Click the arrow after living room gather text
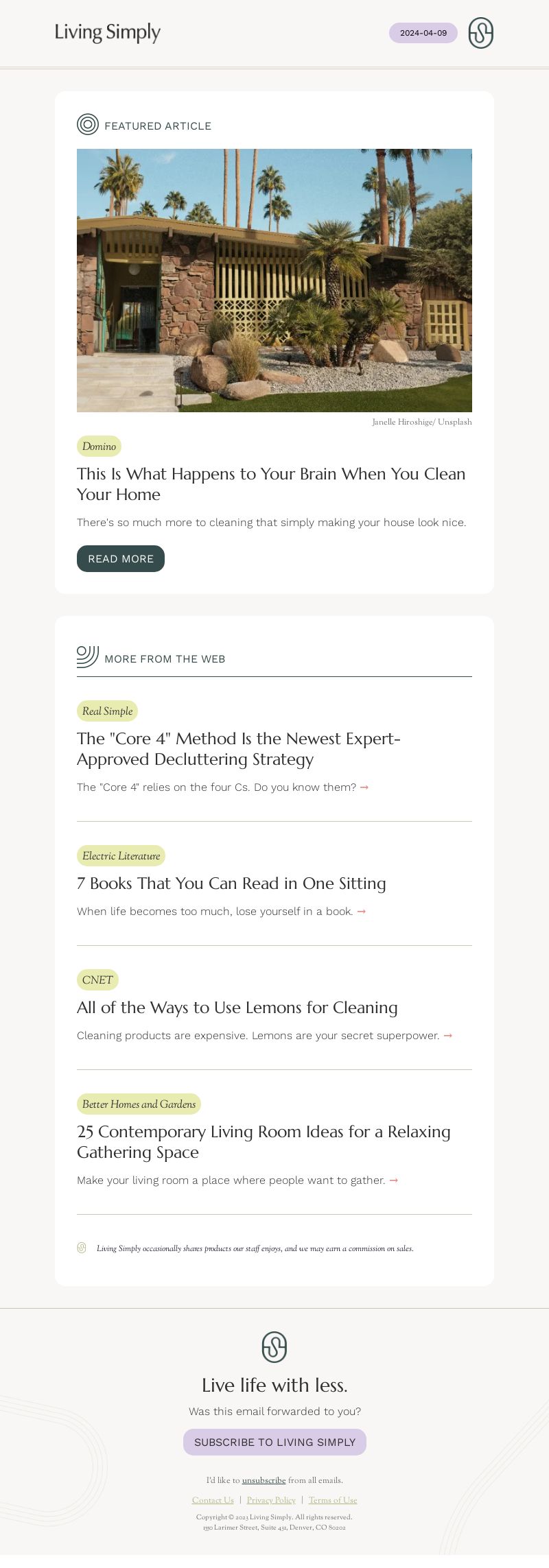 coord(394,1180)
